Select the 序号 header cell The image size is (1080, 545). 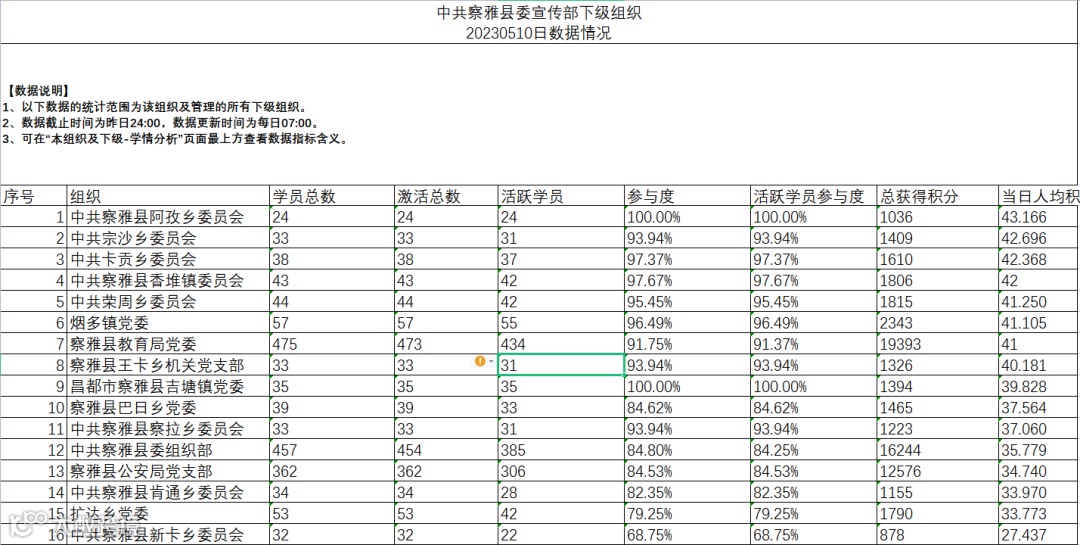pyautogui.click(x=33, y=196)
